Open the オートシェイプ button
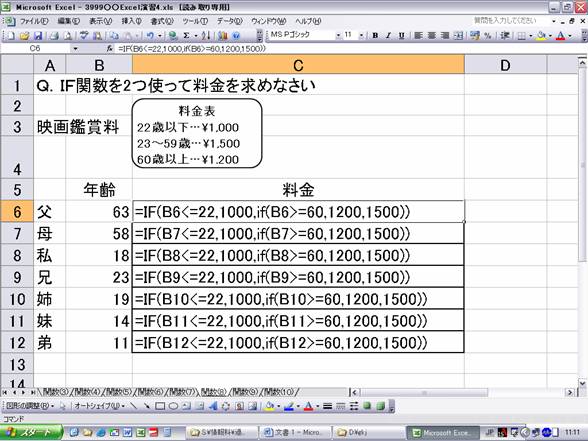The height and width of the screenshot is (441, 588). [99, 406]
